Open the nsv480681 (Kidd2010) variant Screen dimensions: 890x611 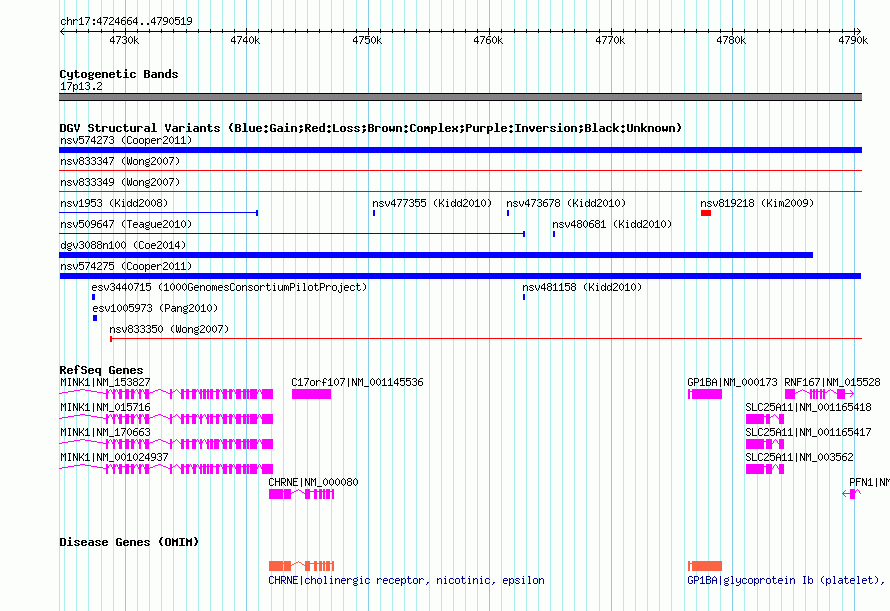pyautogui.click(x=612, y=224)
